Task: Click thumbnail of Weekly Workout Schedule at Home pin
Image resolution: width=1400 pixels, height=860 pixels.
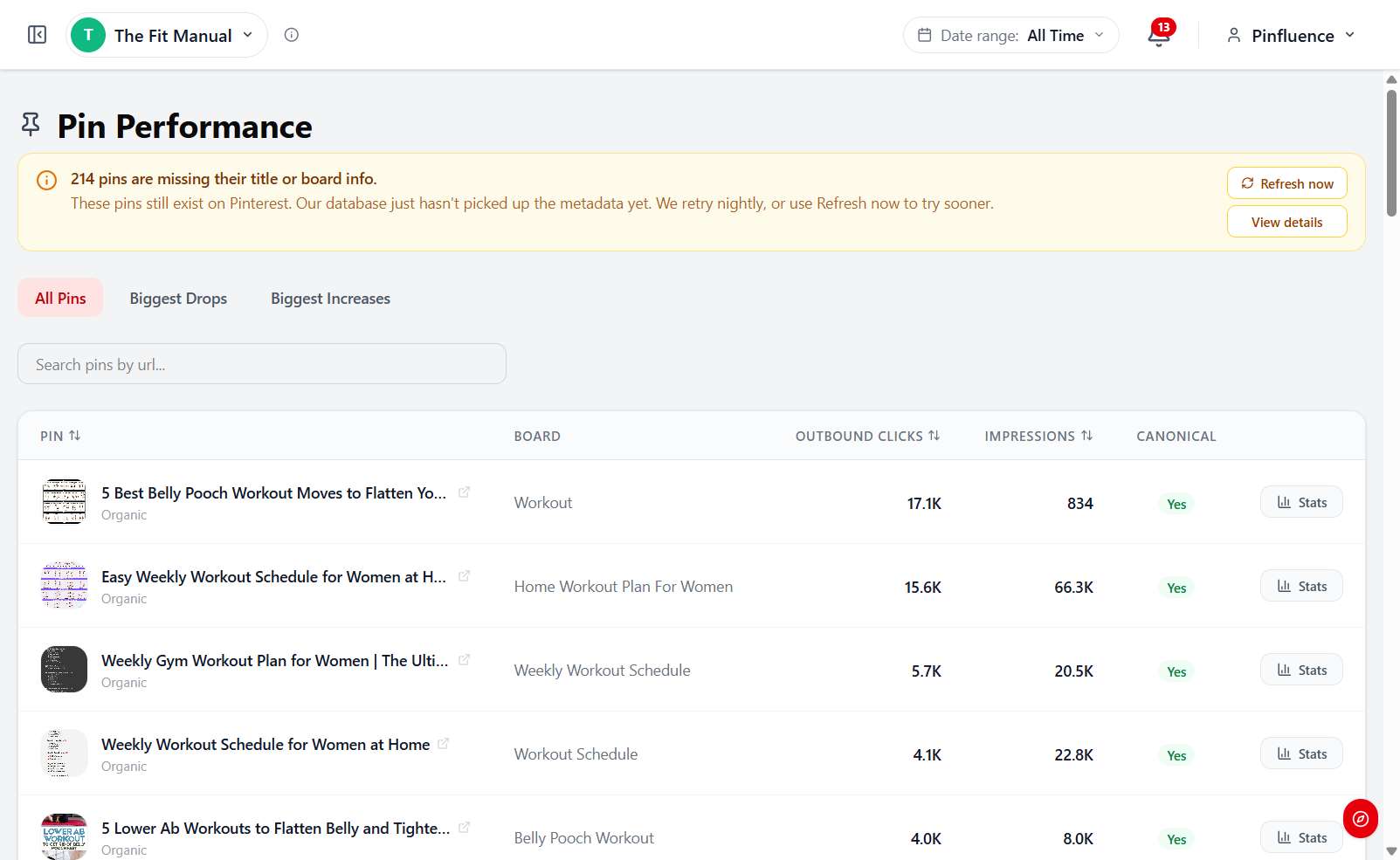Action: click(64, 753)
